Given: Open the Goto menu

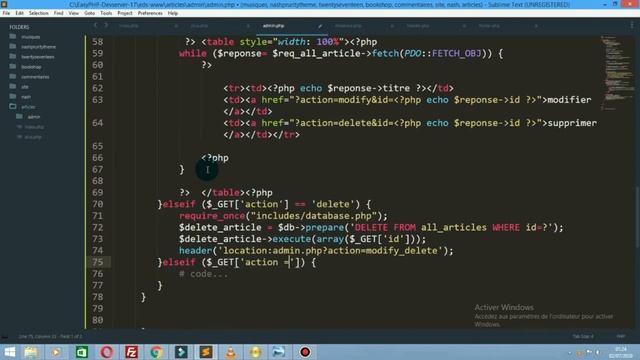Looking at the screenshot, I should [89, 13].
